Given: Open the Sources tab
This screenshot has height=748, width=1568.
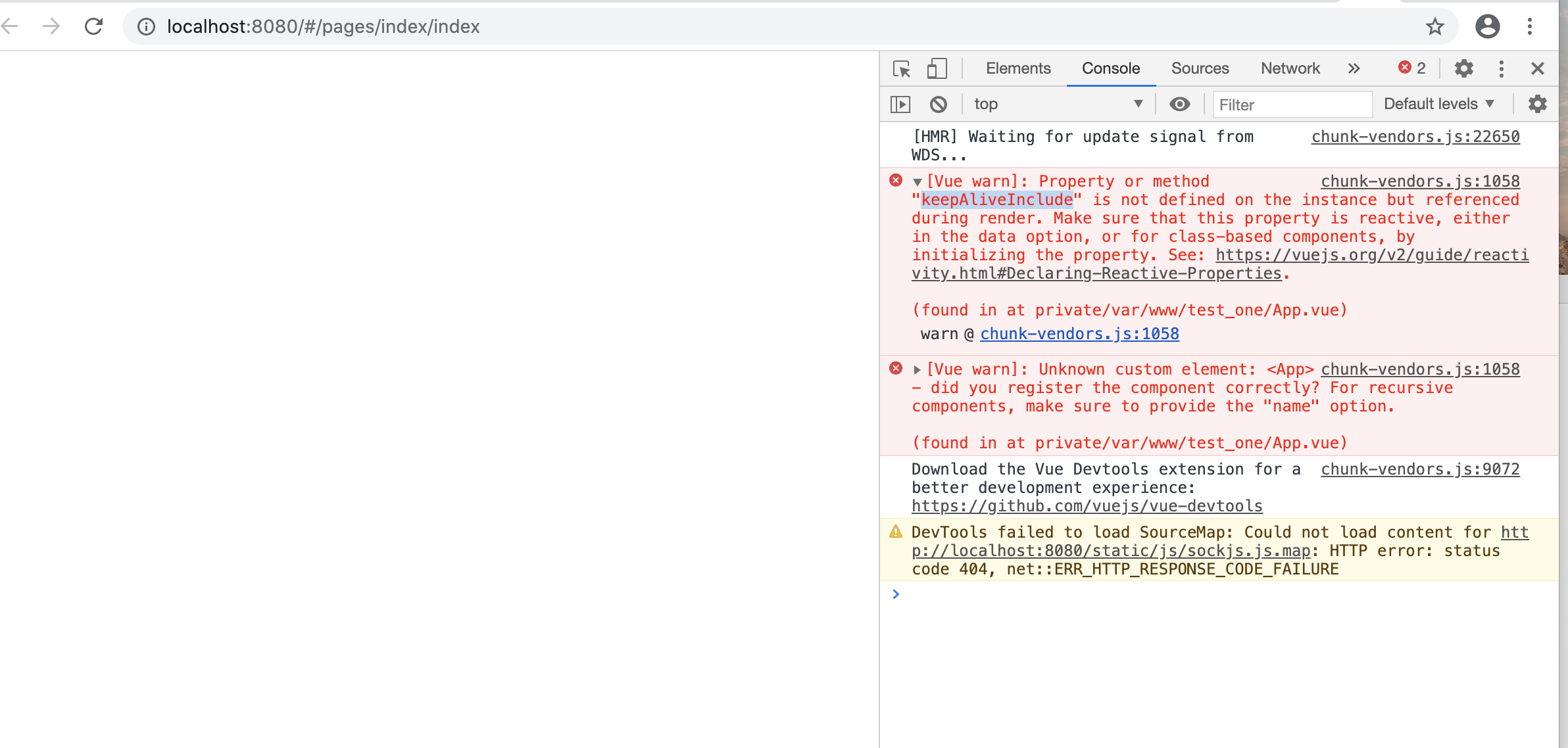Looking at the screenshot, I should pyautogui.click(x=1200, y=68).
